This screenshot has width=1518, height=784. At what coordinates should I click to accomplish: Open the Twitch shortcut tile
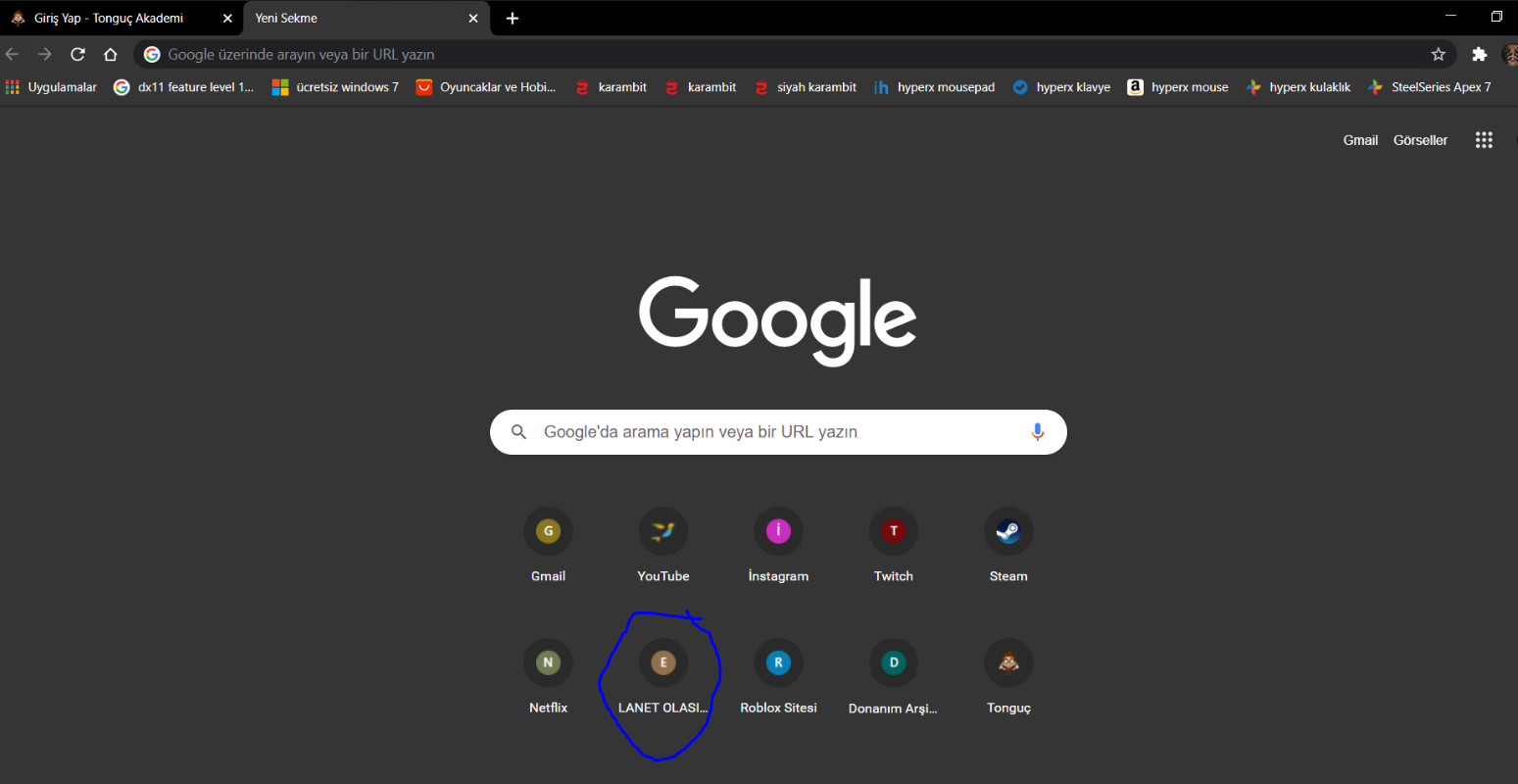(x=894, y=546)
